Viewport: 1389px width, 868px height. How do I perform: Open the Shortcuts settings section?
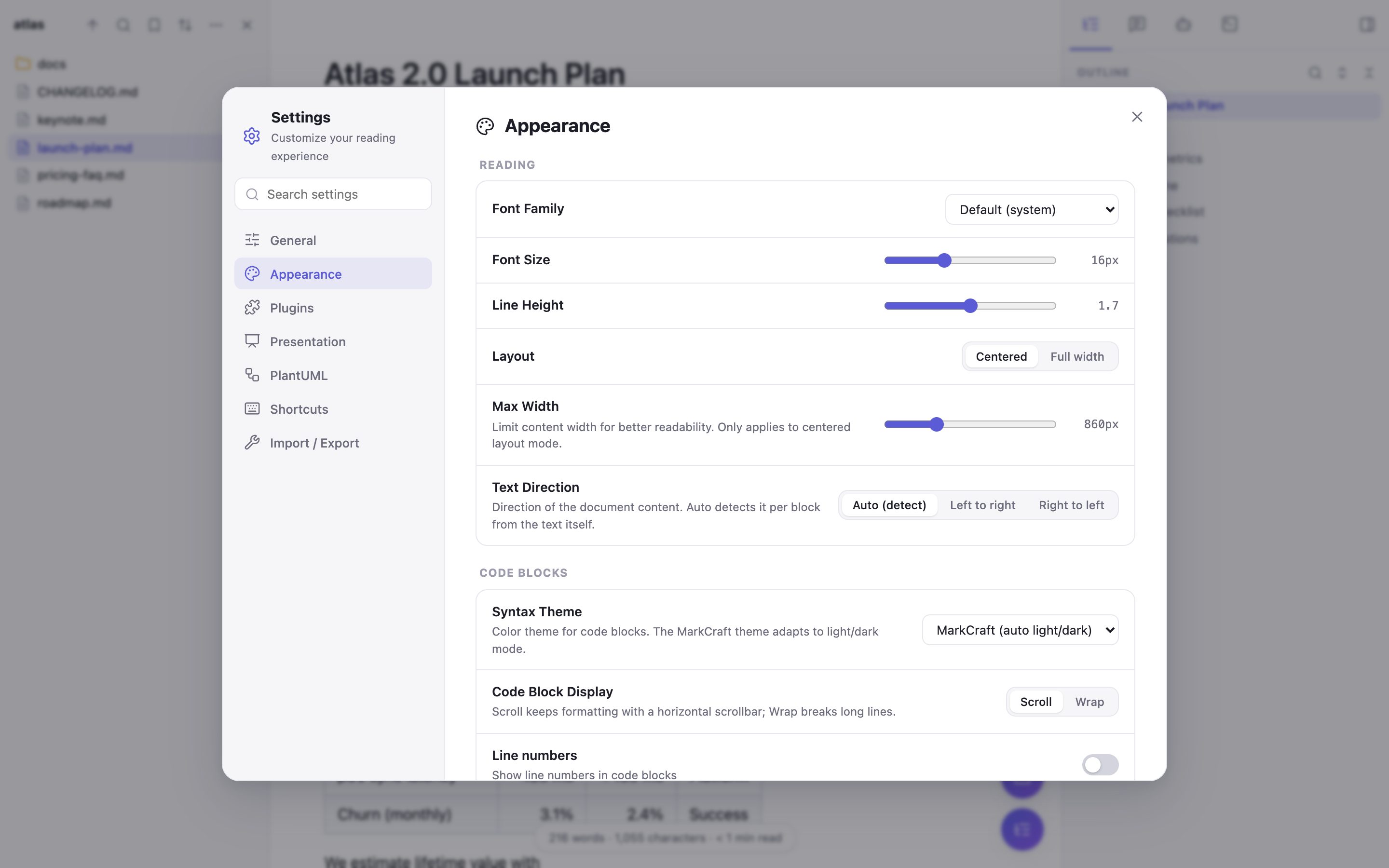333,409
